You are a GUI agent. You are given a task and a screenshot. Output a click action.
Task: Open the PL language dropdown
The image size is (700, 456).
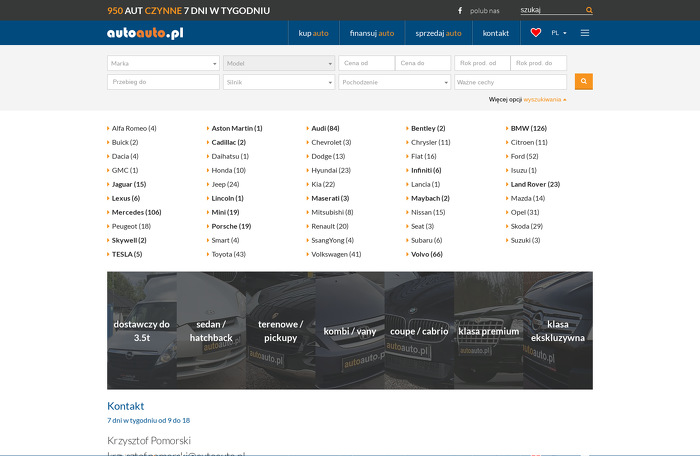click(559, 33)
